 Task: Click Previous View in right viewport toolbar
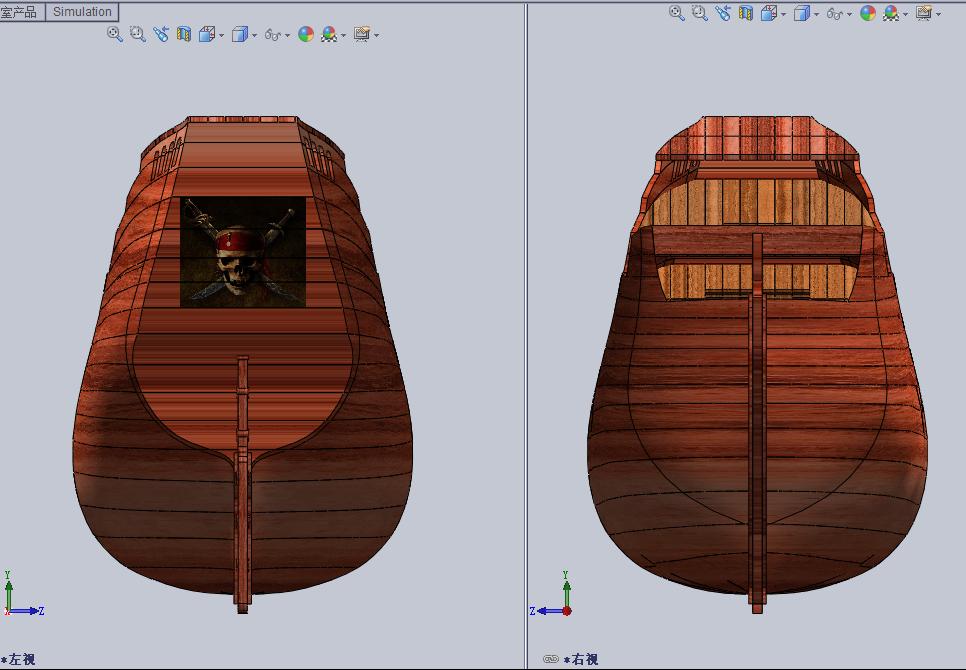coord(723,13)
